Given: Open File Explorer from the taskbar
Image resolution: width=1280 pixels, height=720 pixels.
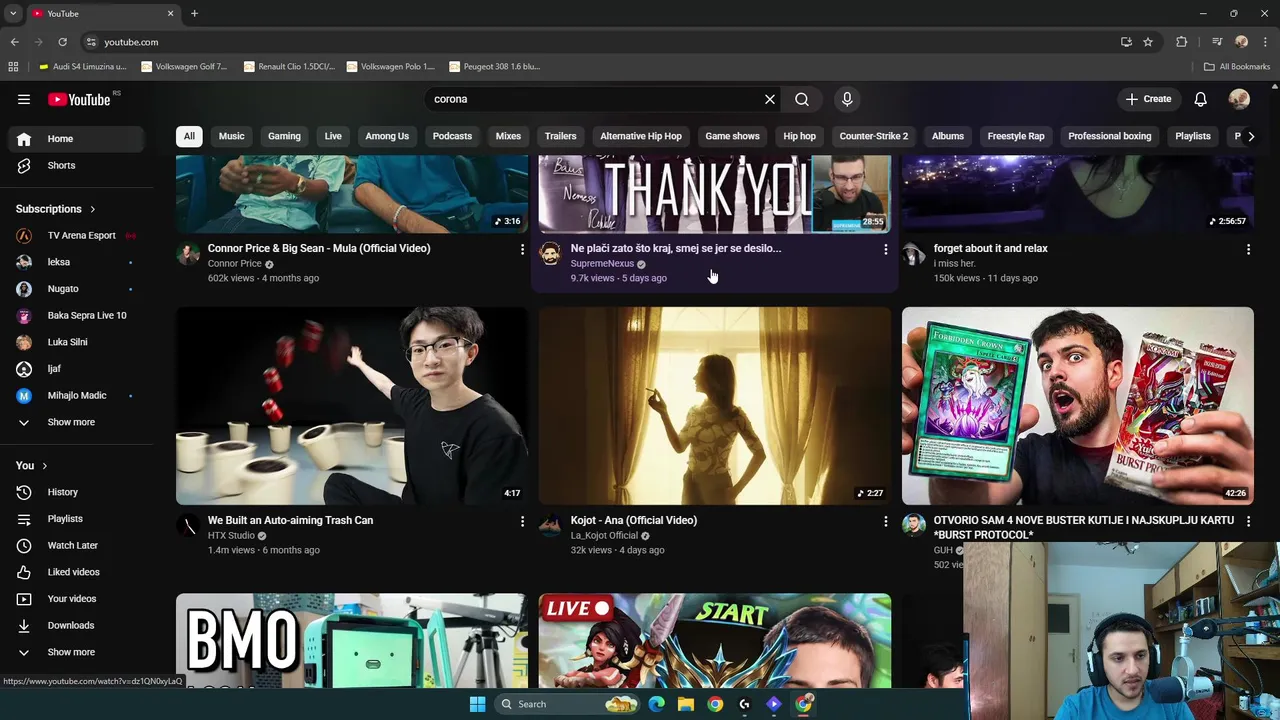Looking at the screenshot, I should [686, 704].
